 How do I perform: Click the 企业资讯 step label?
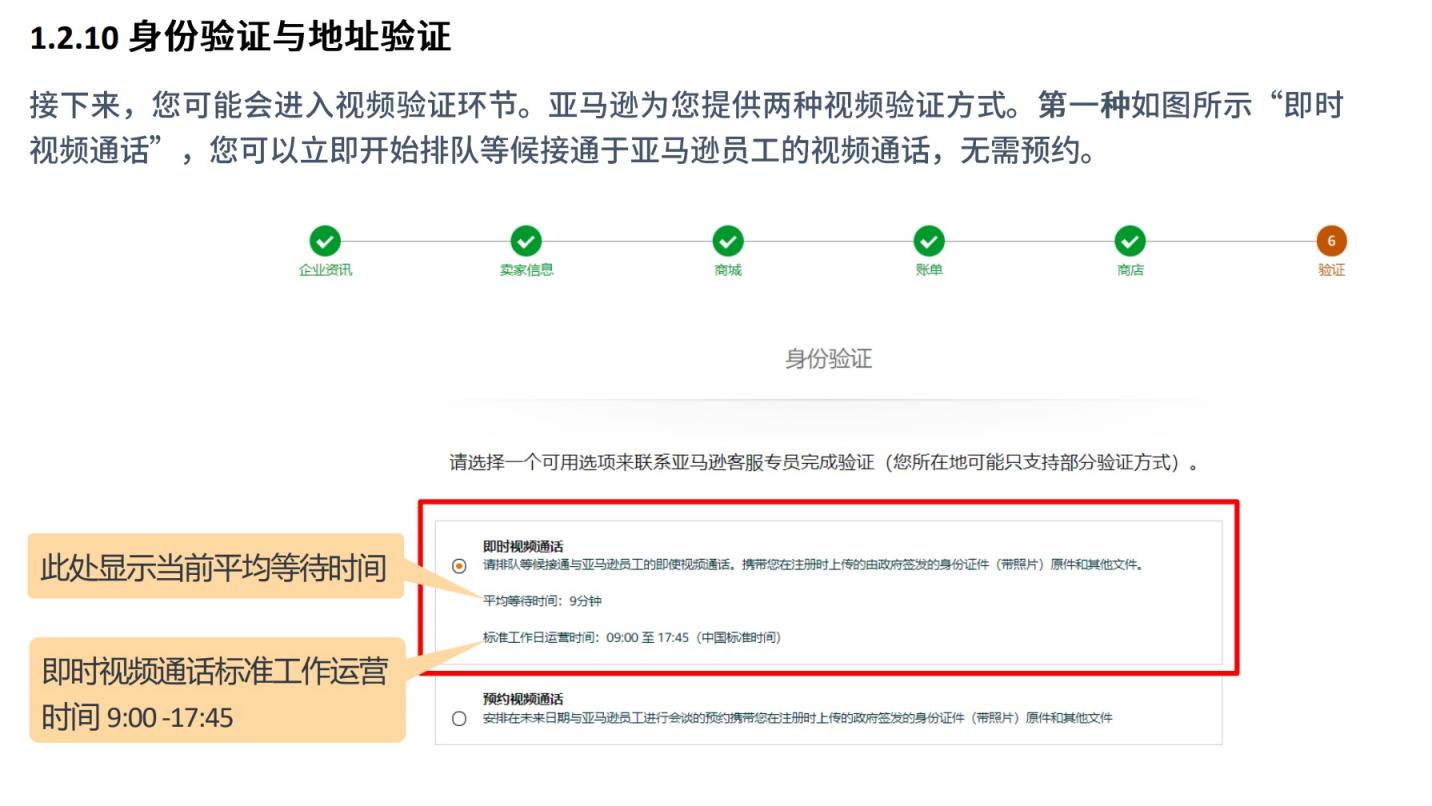(325, 270)
